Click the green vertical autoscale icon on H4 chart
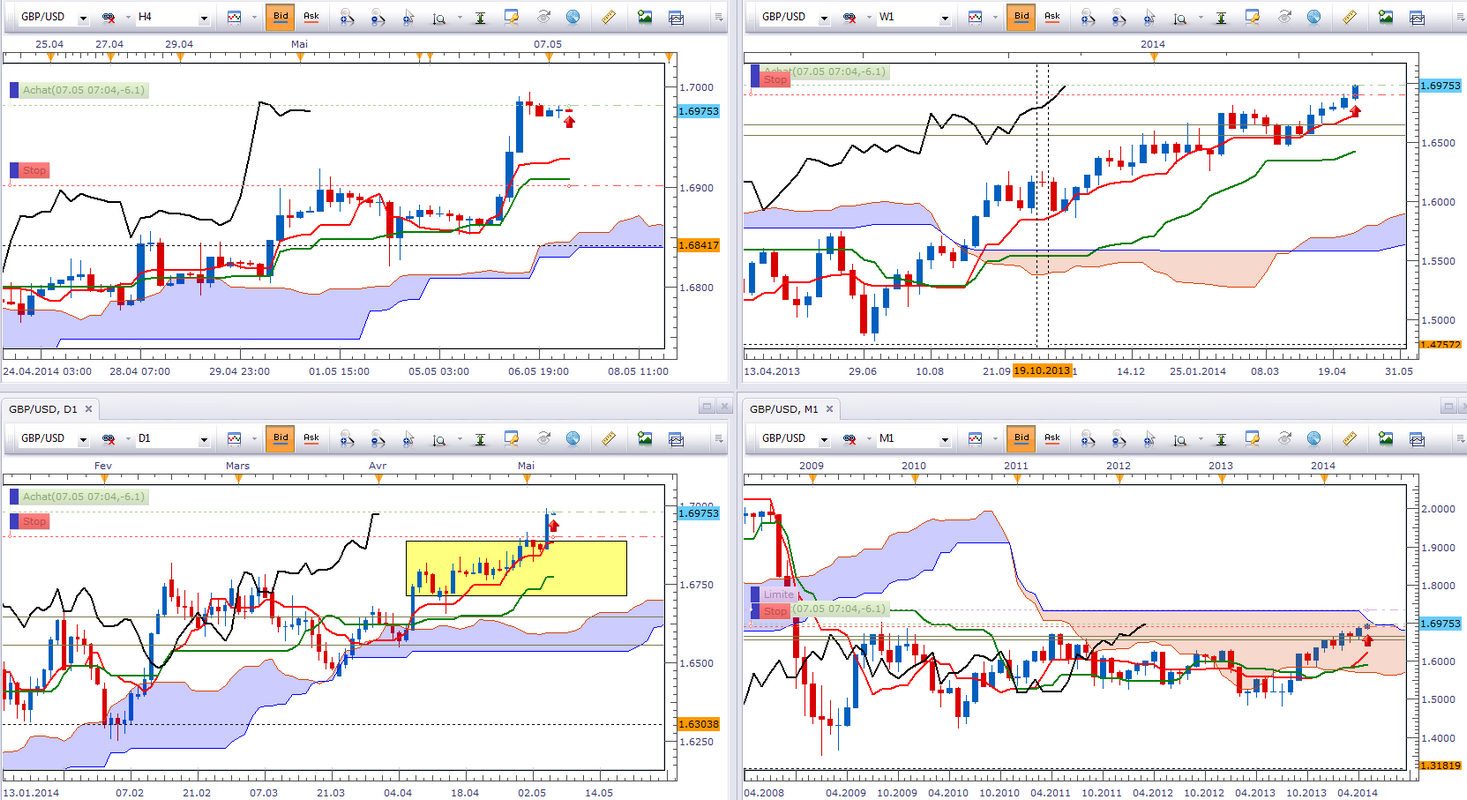 tap(479, 17)
